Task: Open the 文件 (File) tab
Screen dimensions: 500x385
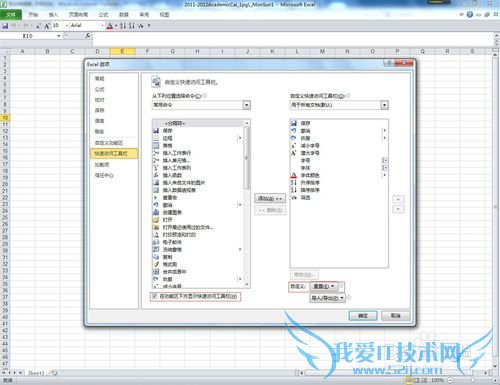Action: pyautogui.click(x=11, y=15)
